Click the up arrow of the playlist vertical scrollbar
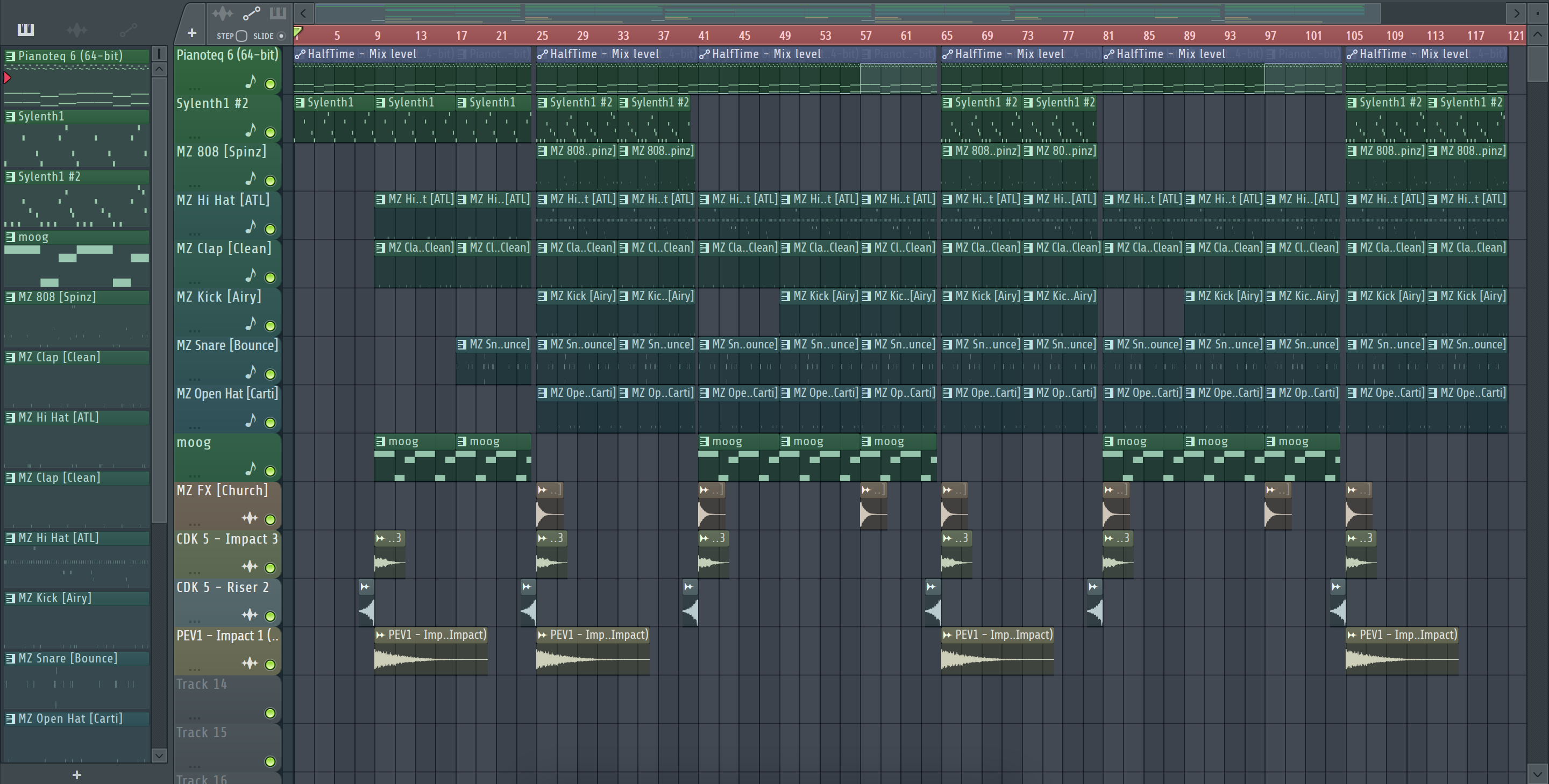1549x784 pixels. [x=1538, y=34]
